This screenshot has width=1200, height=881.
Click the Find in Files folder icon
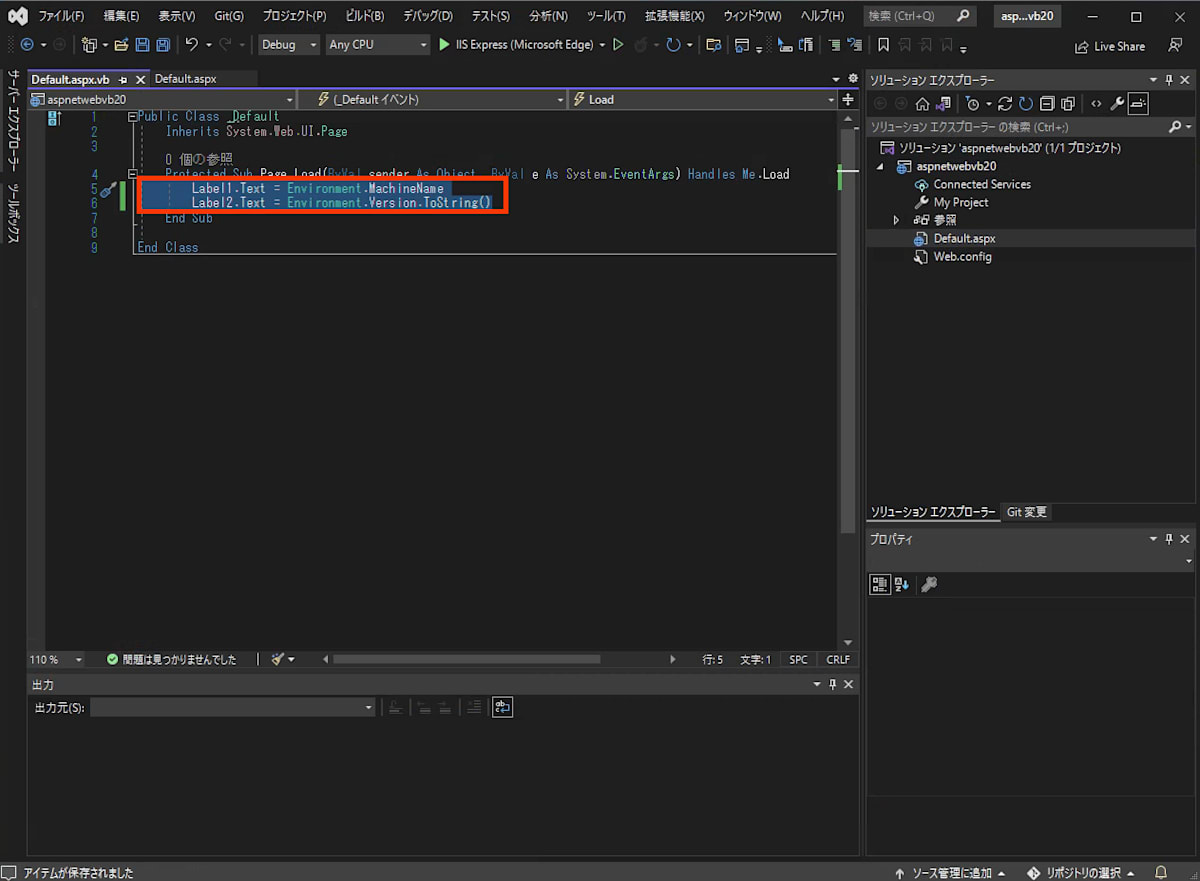pos(713,45)
